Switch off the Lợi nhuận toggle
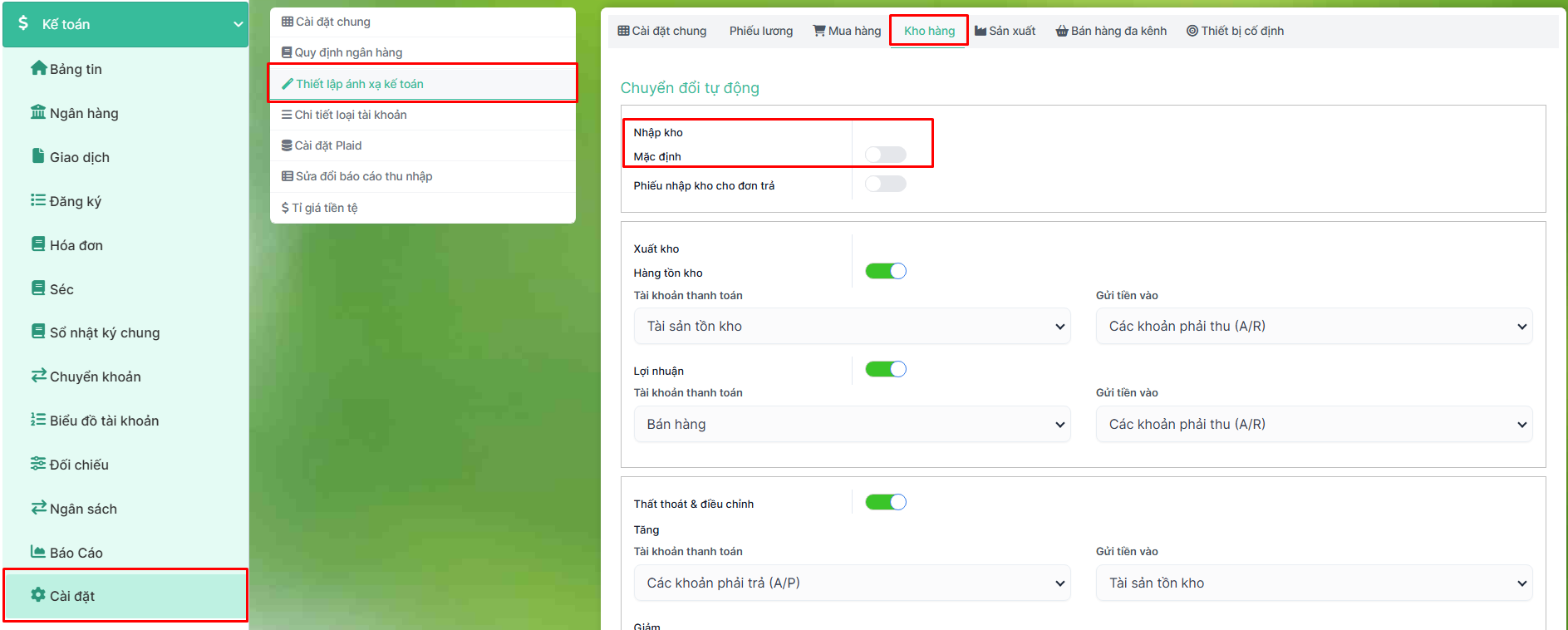This screenshot has width=1568, height=630. [885, 369]
